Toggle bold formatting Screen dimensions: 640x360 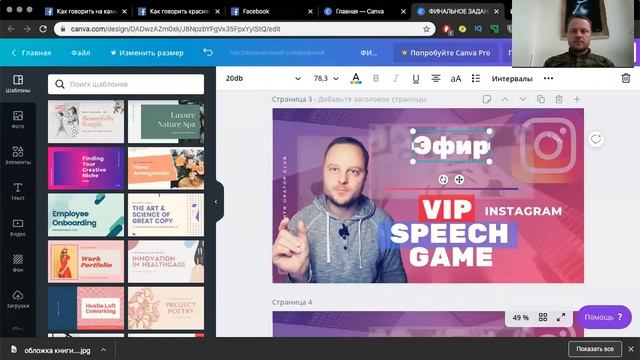tap(376, 78)
